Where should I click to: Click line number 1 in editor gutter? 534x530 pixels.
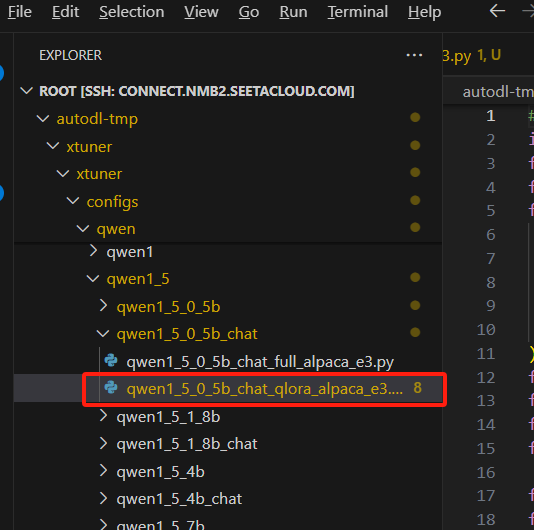pos(490,116)
